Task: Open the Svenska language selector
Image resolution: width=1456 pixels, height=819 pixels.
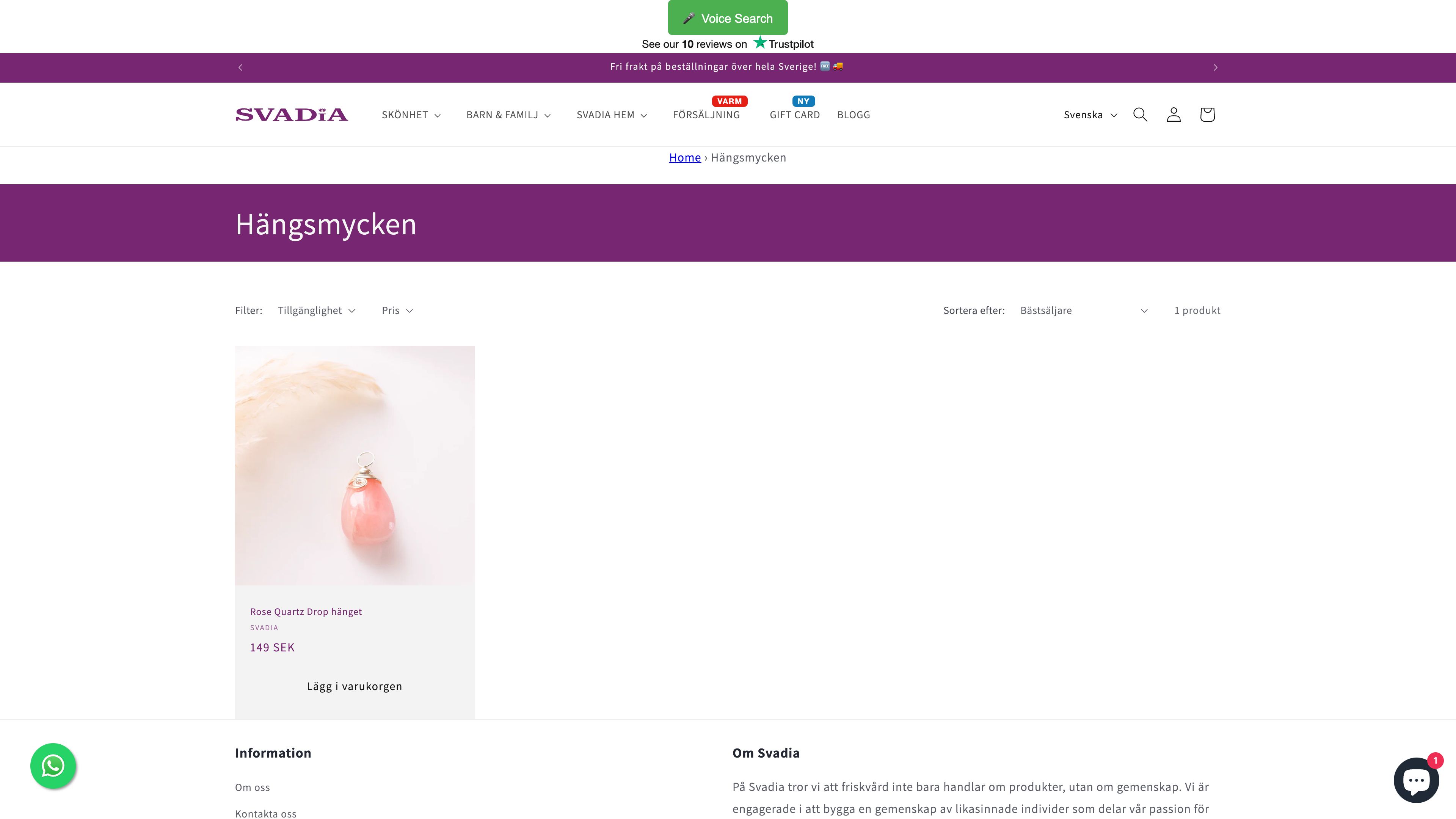Action: [x=1090, y=115]
